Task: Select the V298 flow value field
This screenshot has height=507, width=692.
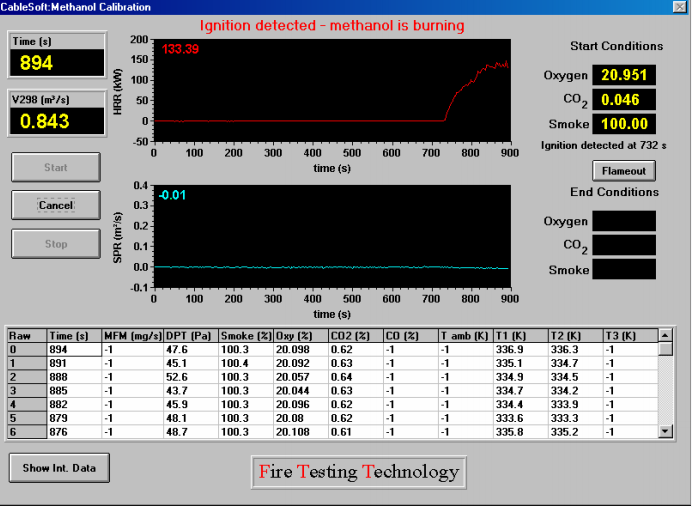Action: 55,121
